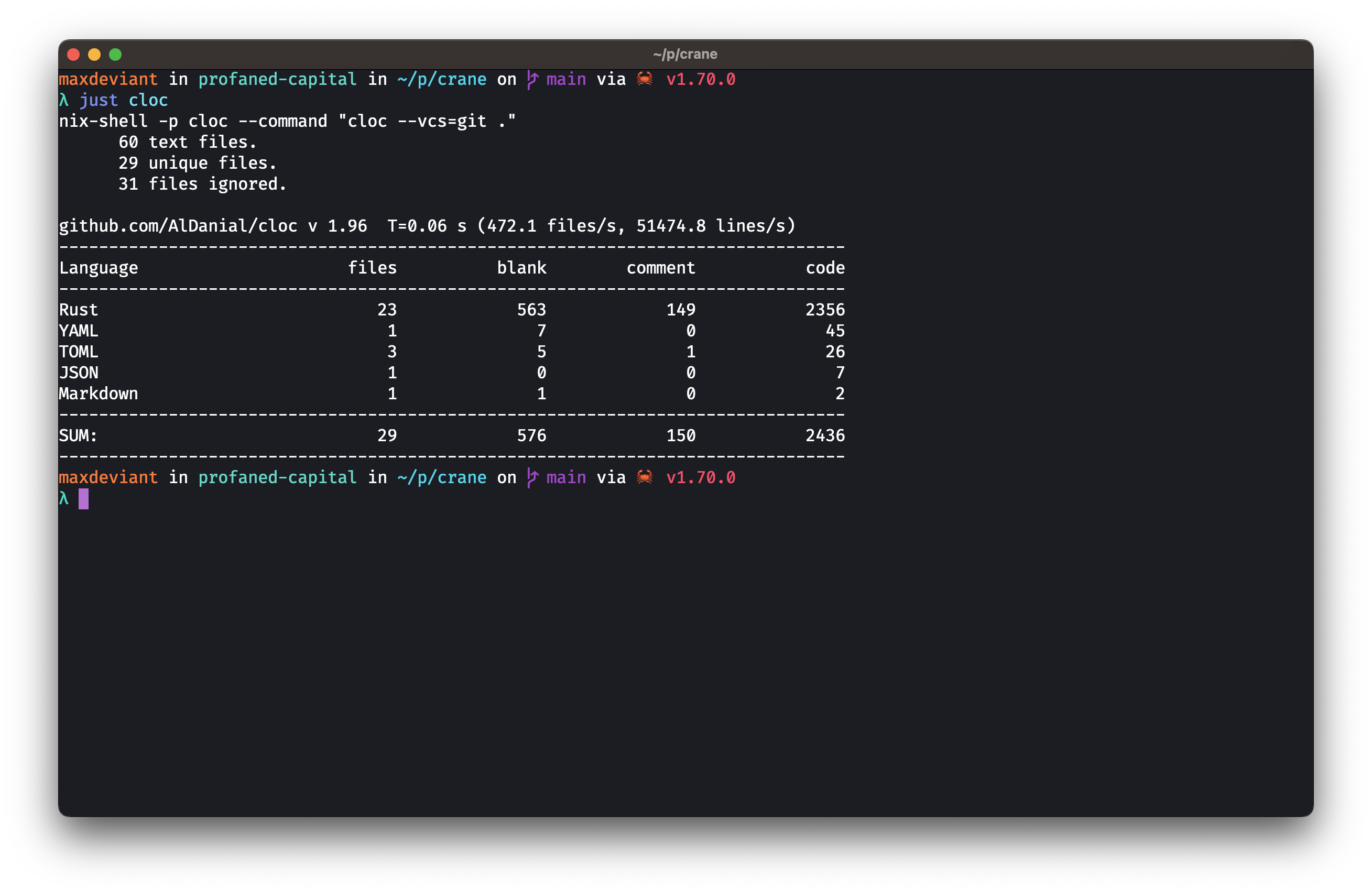
Task: Click the TOML language row label
Action: click(x=79, y=352)
